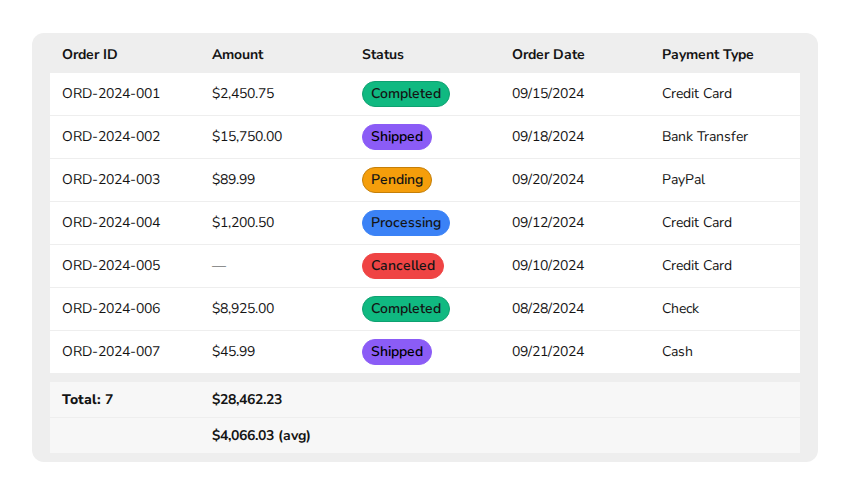Screen dimensions: 850x494
Task: Click the blue Processing status badge
Action: (x=405, y=223)
